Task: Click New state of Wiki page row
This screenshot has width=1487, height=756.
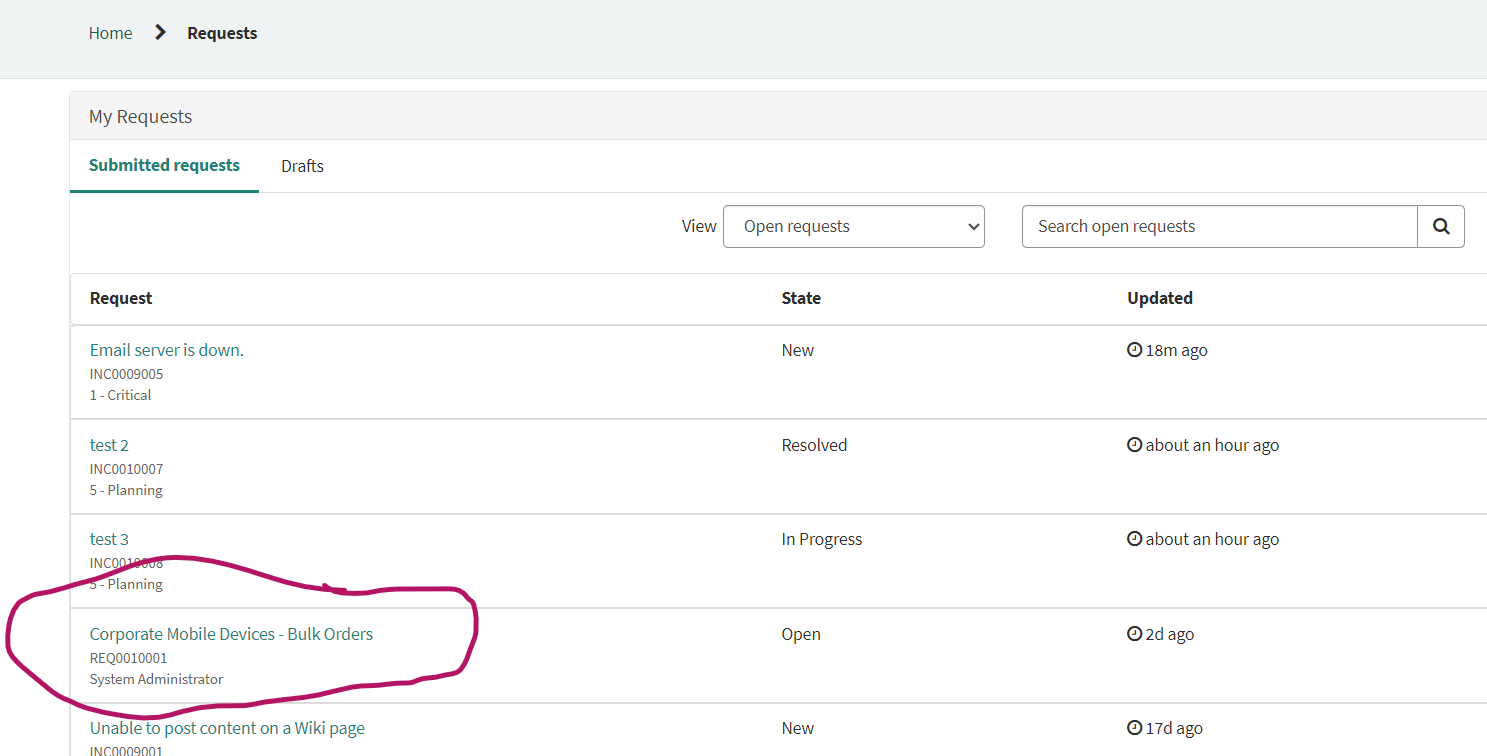Action: click(798, 728)
